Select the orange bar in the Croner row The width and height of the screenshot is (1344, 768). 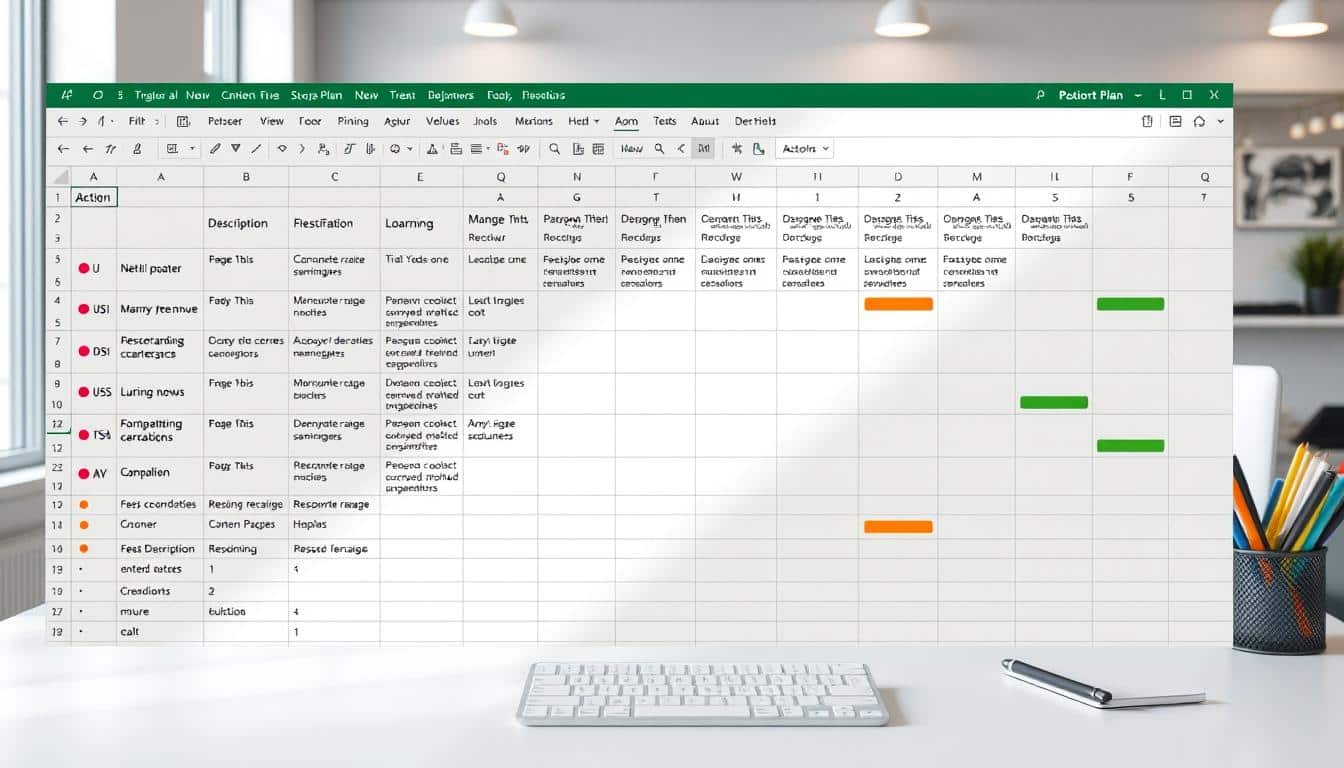coord(898,526)
